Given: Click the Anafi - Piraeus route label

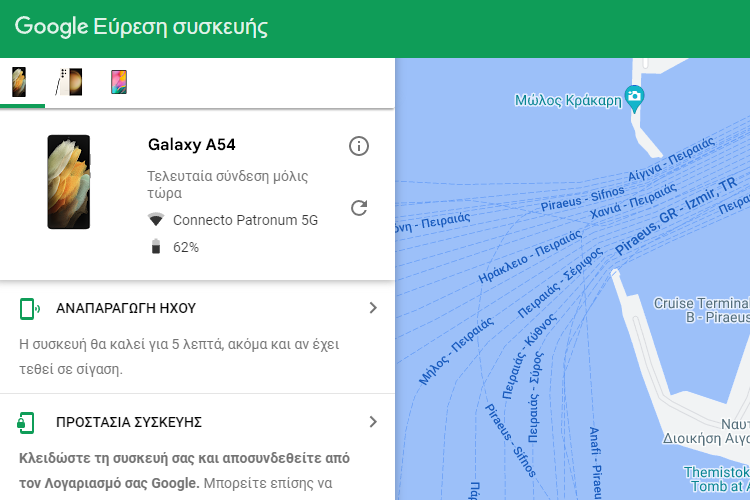Looking at the screenshot, I should click(x=596, y=463).
